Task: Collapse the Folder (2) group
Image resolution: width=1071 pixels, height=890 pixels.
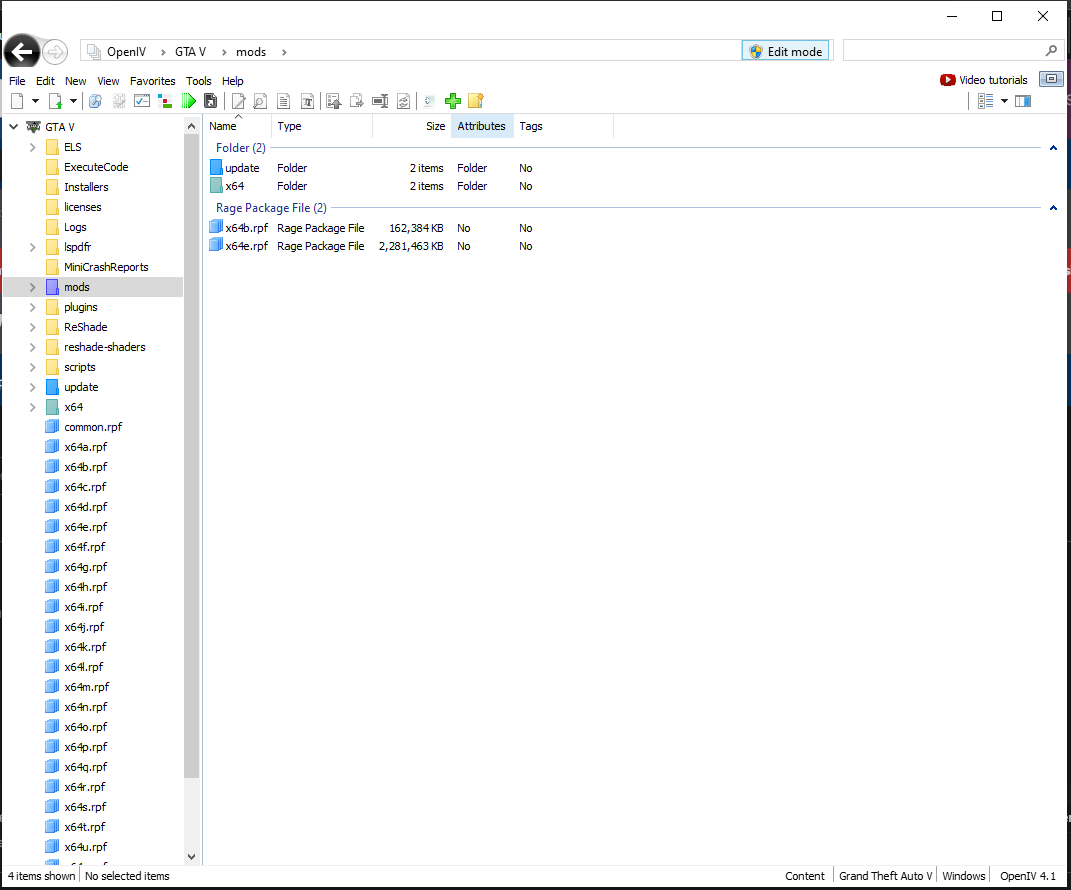Action: [1053, 148]
